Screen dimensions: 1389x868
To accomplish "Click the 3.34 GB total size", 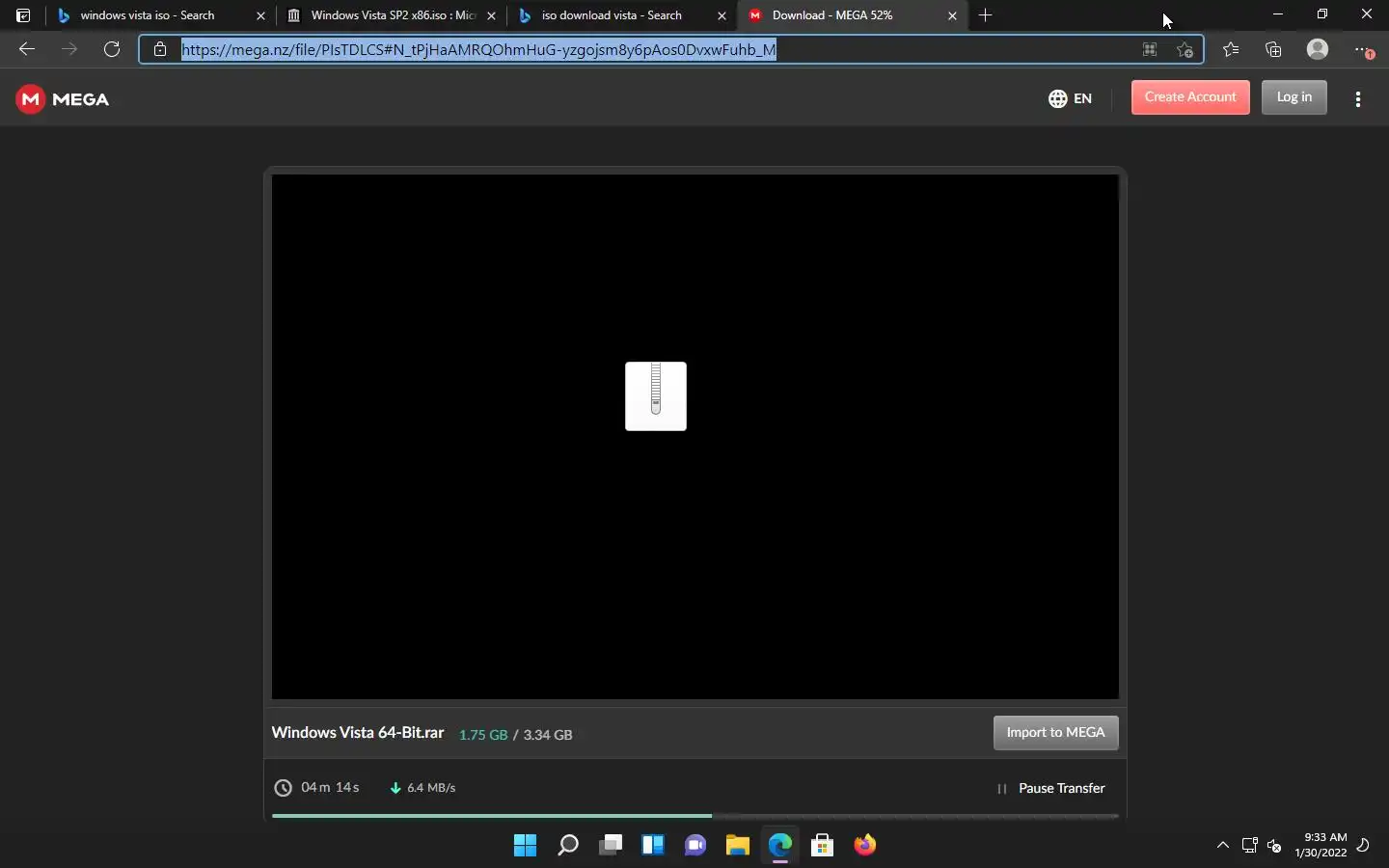I will pos(548,735).
